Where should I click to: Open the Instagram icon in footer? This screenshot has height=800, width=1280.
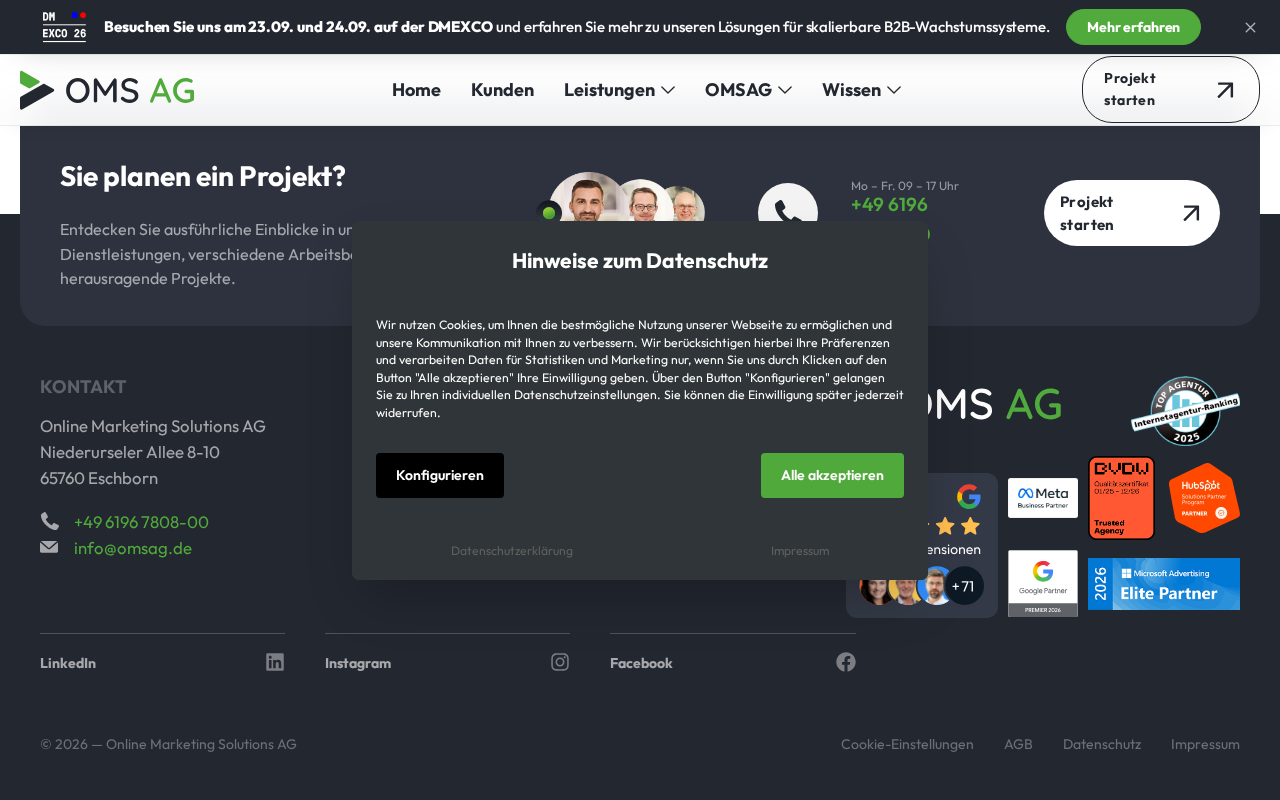[560, 662]
